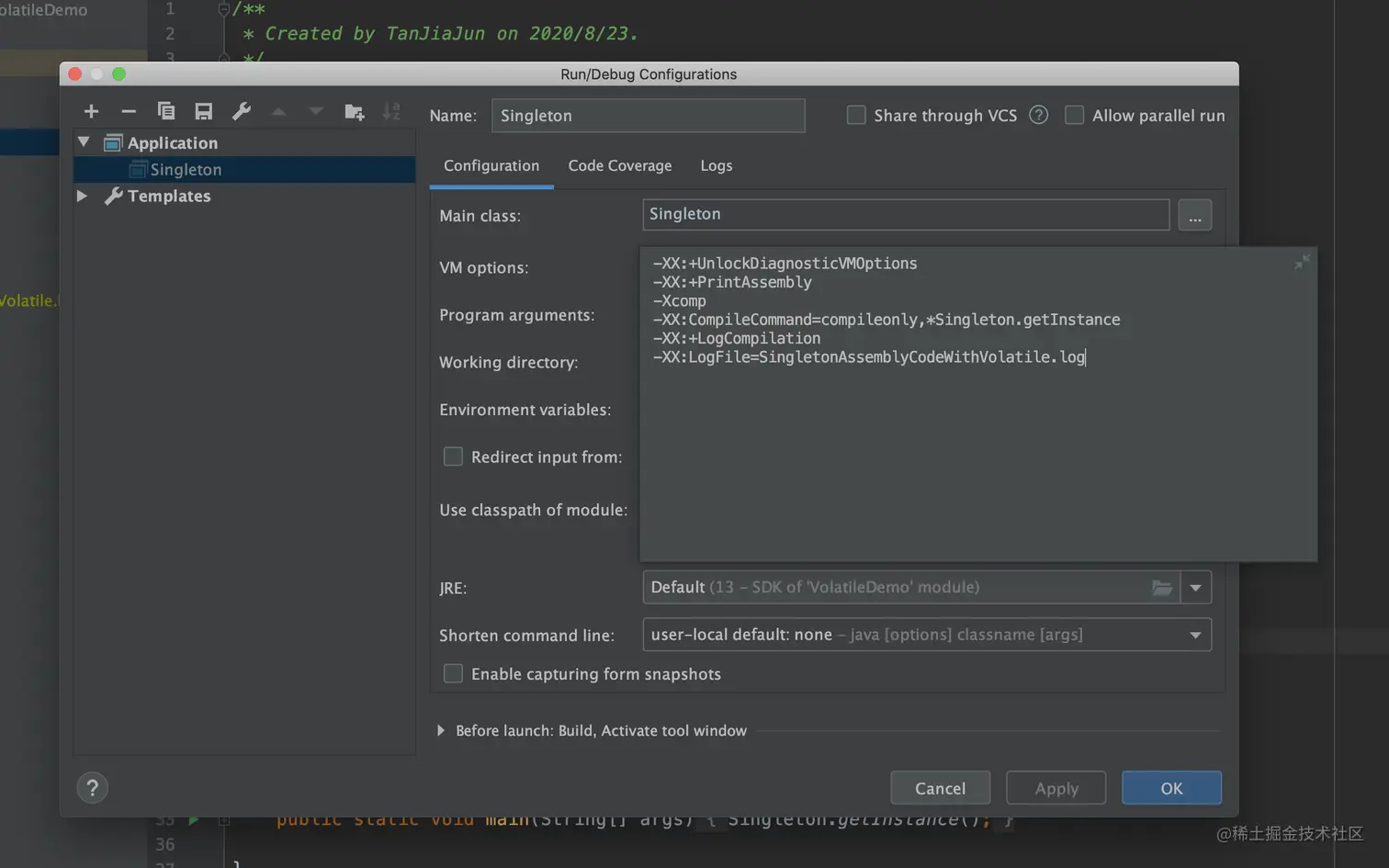Switch to the Logs tab
Image resolution: width=1389 pixels, height=868 pixels.
pos(717,165)
